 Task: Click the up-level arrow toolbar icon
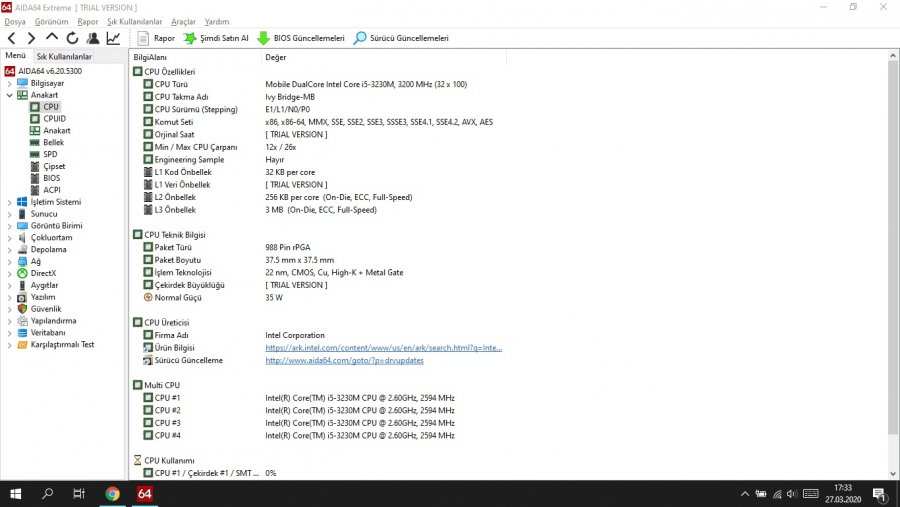[x=52, y=38]
